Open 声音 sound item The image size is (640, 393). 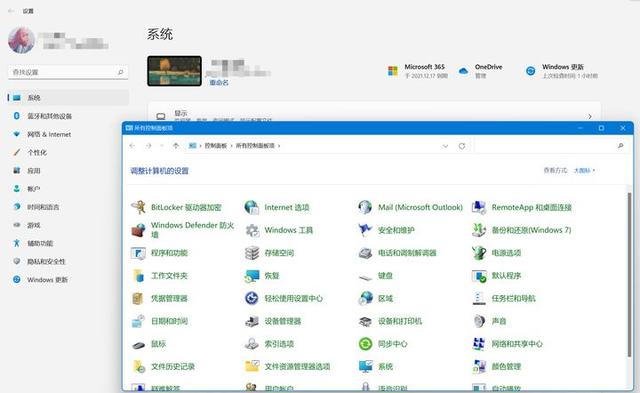pos(489,322)
